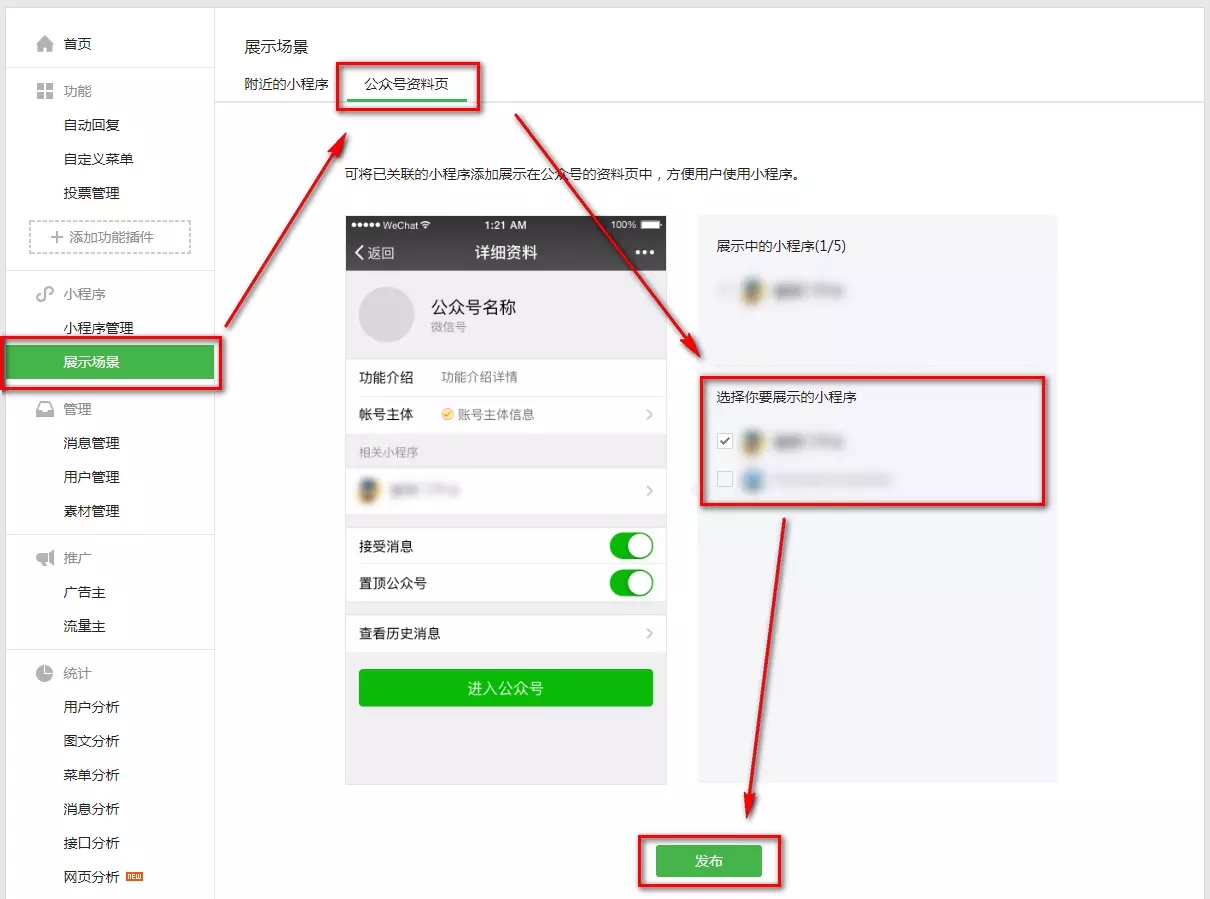Uncheck the first checked mini program checkbox
This screenshot has width=1210, height=899.
coord(725,440)
